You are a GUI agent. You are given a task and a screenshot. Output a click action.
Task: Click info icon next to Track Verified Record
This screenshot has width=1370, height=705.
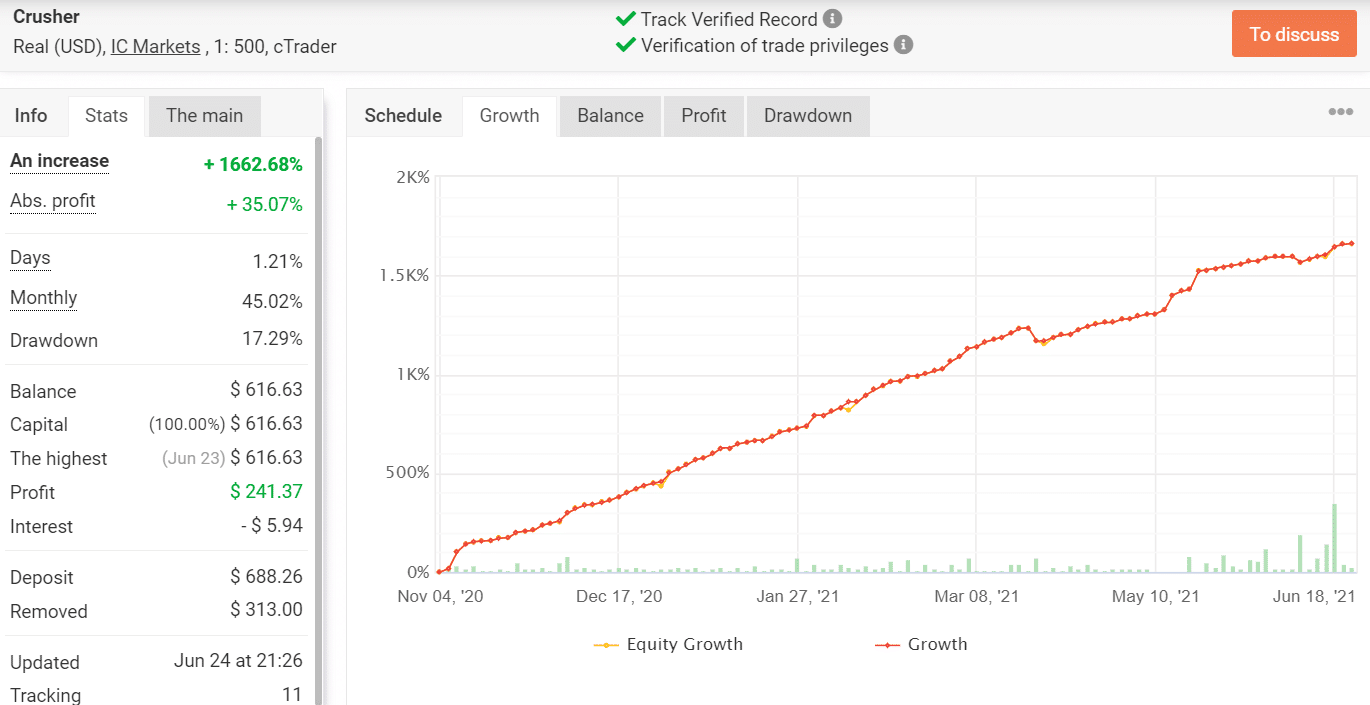click(x=832, y=19)
